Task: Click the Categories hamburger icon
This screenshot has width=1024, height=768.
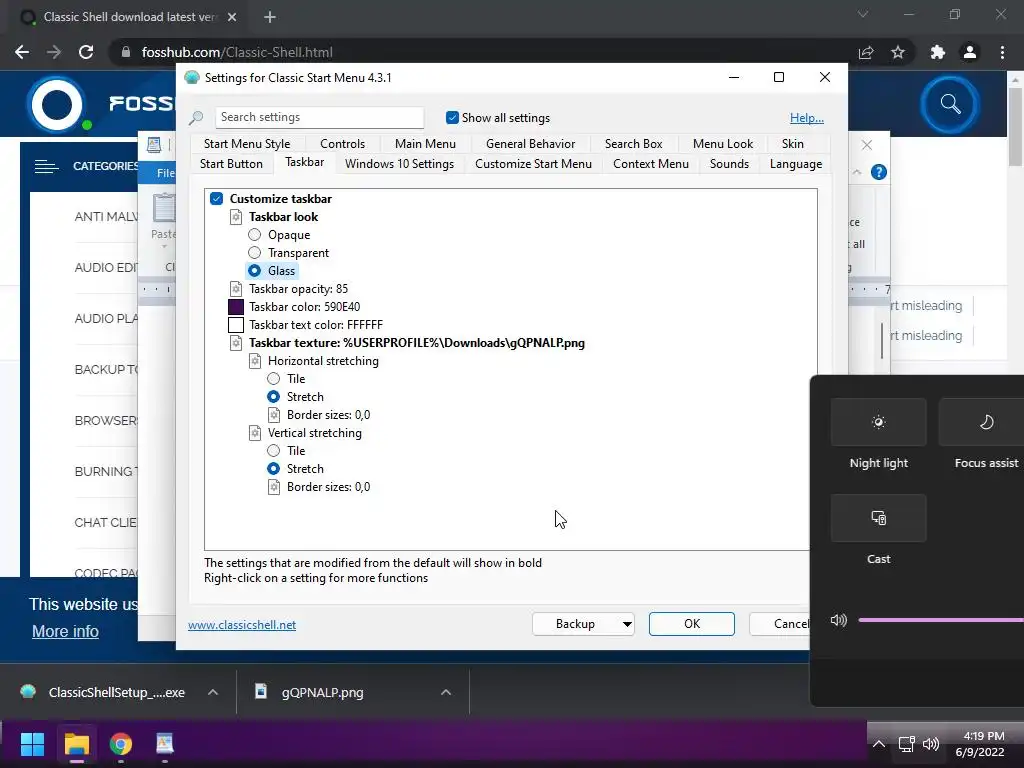Action: pyautogui.click(x=46, y=167)
